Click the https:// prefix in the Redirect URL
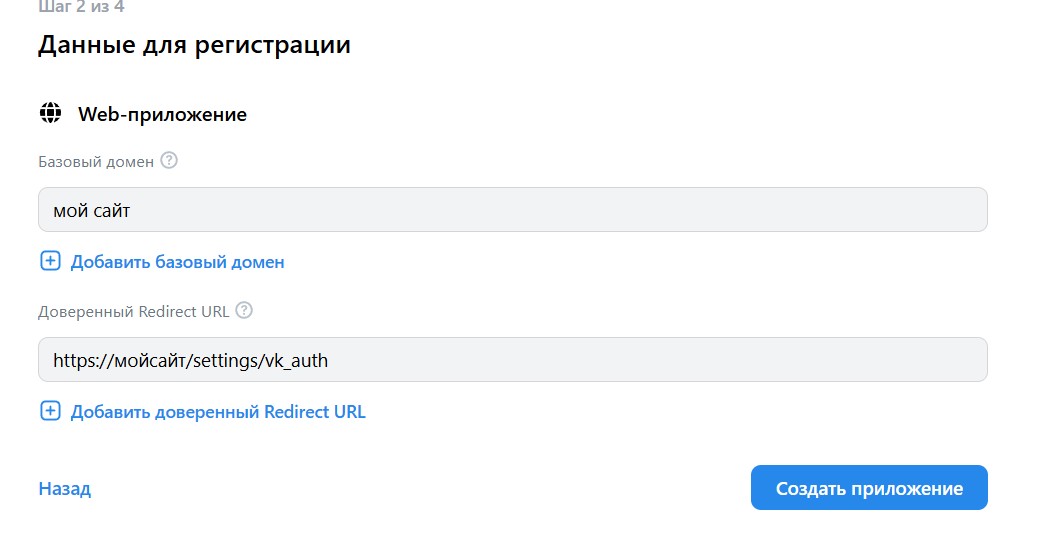 click(x=83, y=361)
